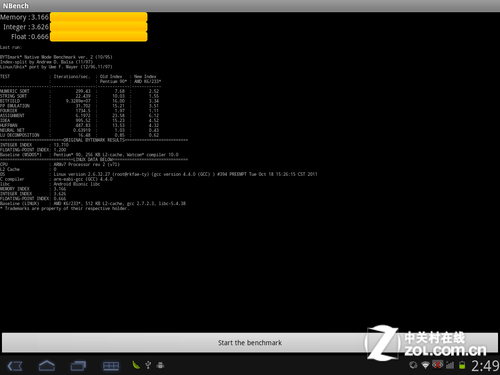Tap the green leaf notification icon
Screen dimensions: 500x375
coord(136,365)
